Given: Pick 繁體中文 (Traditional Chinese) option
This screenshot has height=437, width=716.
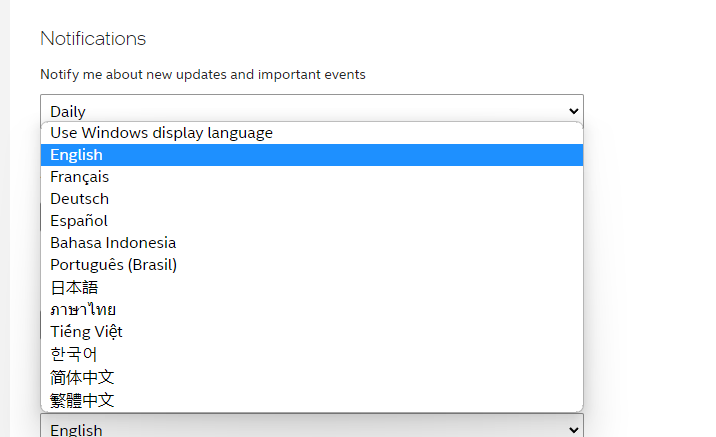Looking at the screenshot, I should (82, 400).
